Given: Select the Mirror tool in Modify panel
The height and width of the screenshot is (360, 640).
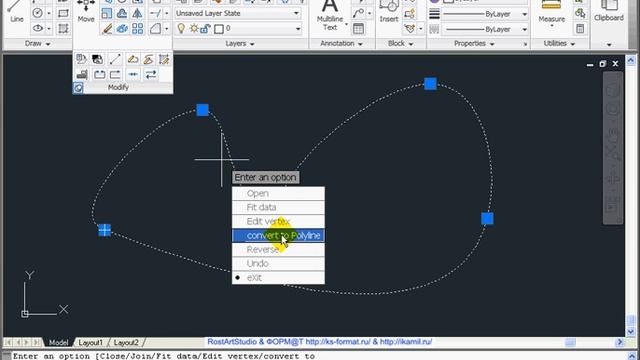Looking at the screenshot, I should click(138, 13).
